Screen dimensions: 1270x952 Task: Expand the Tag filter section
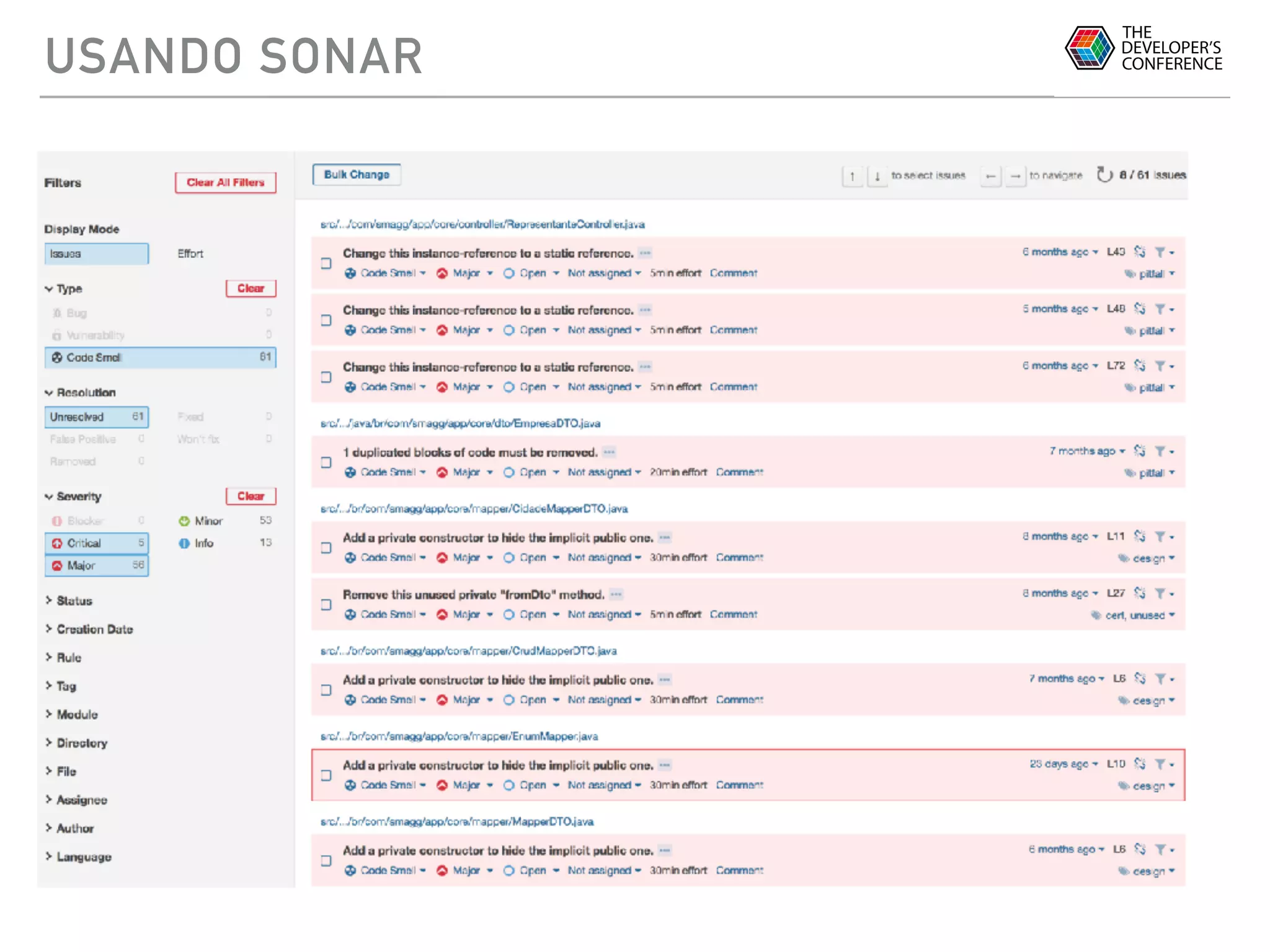(x=61, y=686)
